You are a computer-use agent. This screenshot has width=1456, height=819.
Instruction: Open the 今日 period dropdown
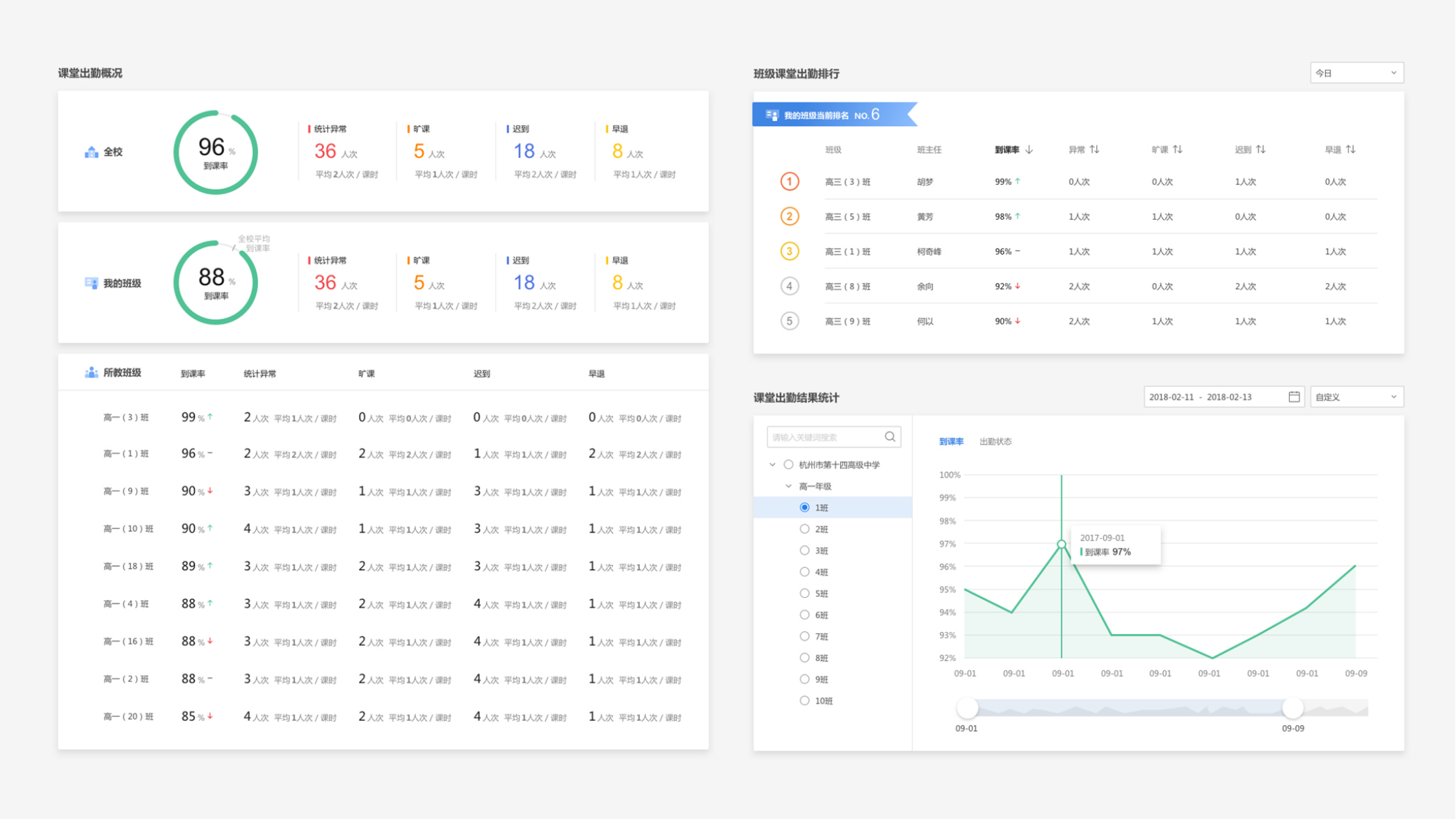pyautogui.click(x=1357, y=73)
